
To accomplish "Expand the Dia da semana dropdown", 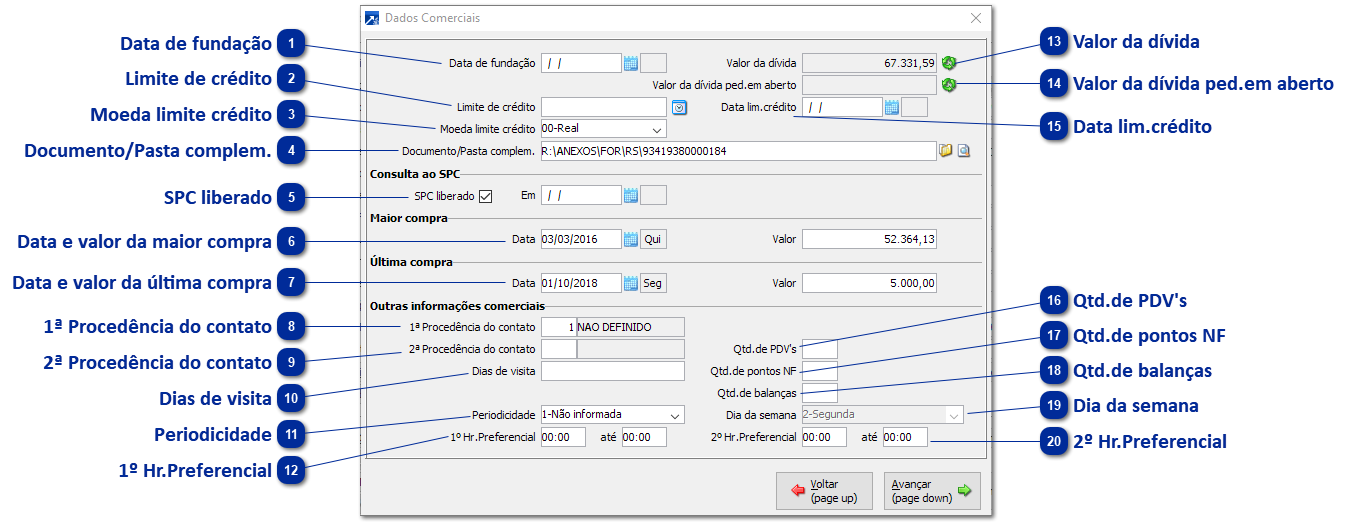I will click(x=954, y=414).
